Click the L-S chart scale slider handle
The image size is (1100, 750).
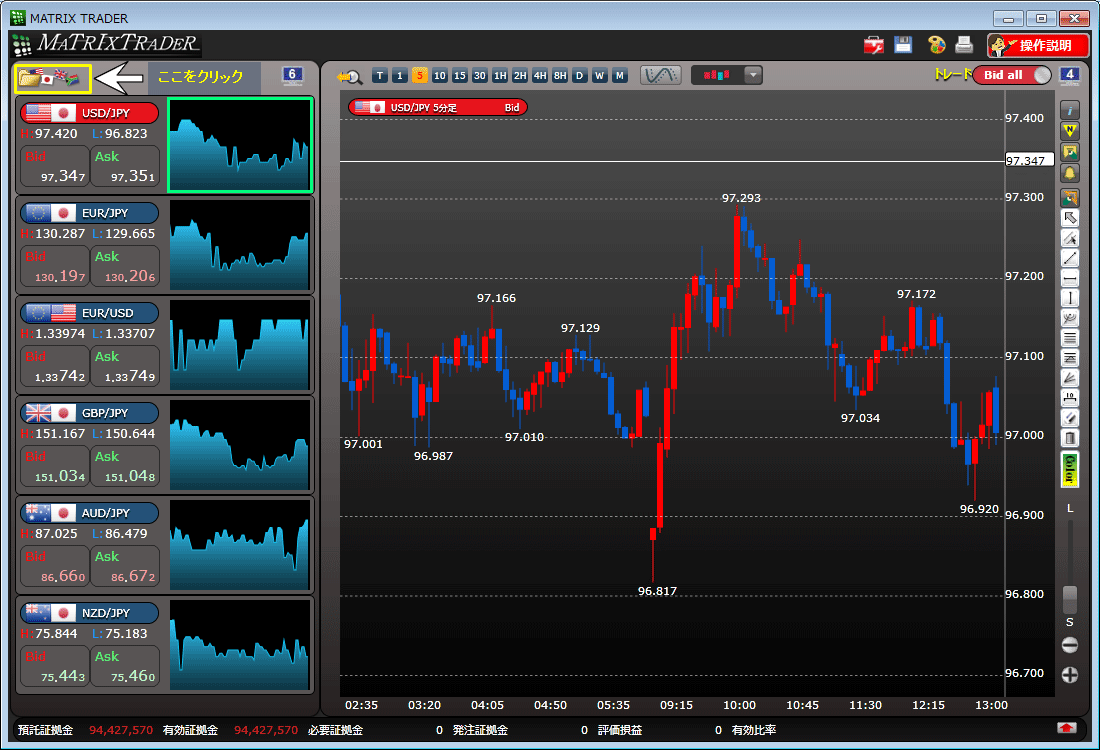coord(1070,600)
